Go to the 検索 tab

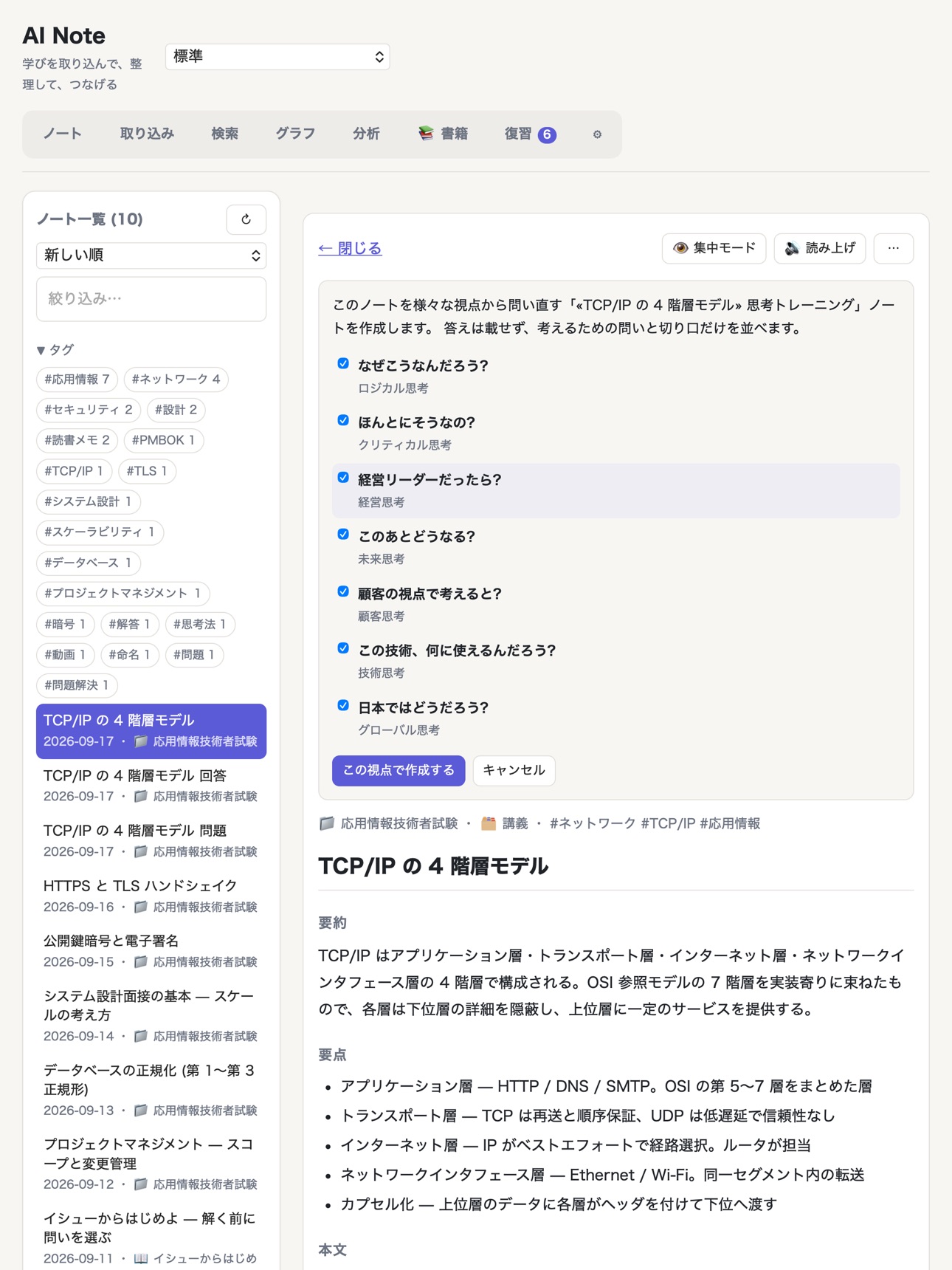pos(224,134)
